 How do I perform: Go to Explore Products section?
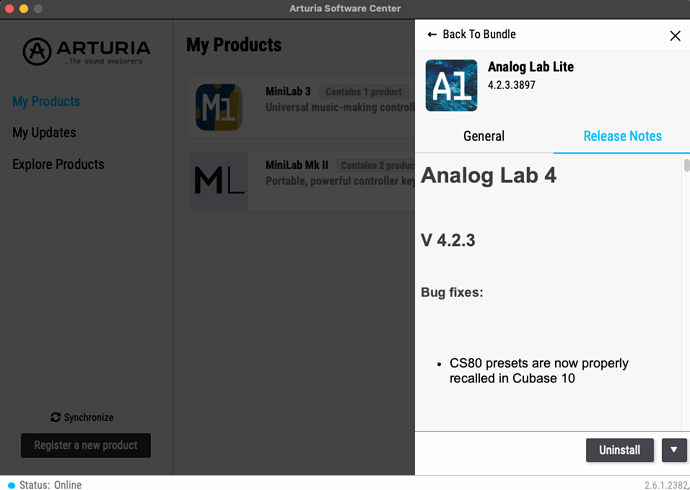click(x=58, y=165)
